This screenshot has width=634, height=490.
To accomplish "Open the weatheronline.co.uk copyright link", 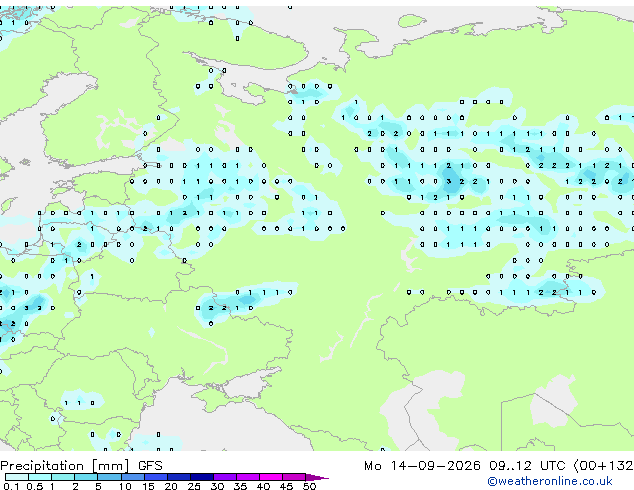I will pos(550,481).
